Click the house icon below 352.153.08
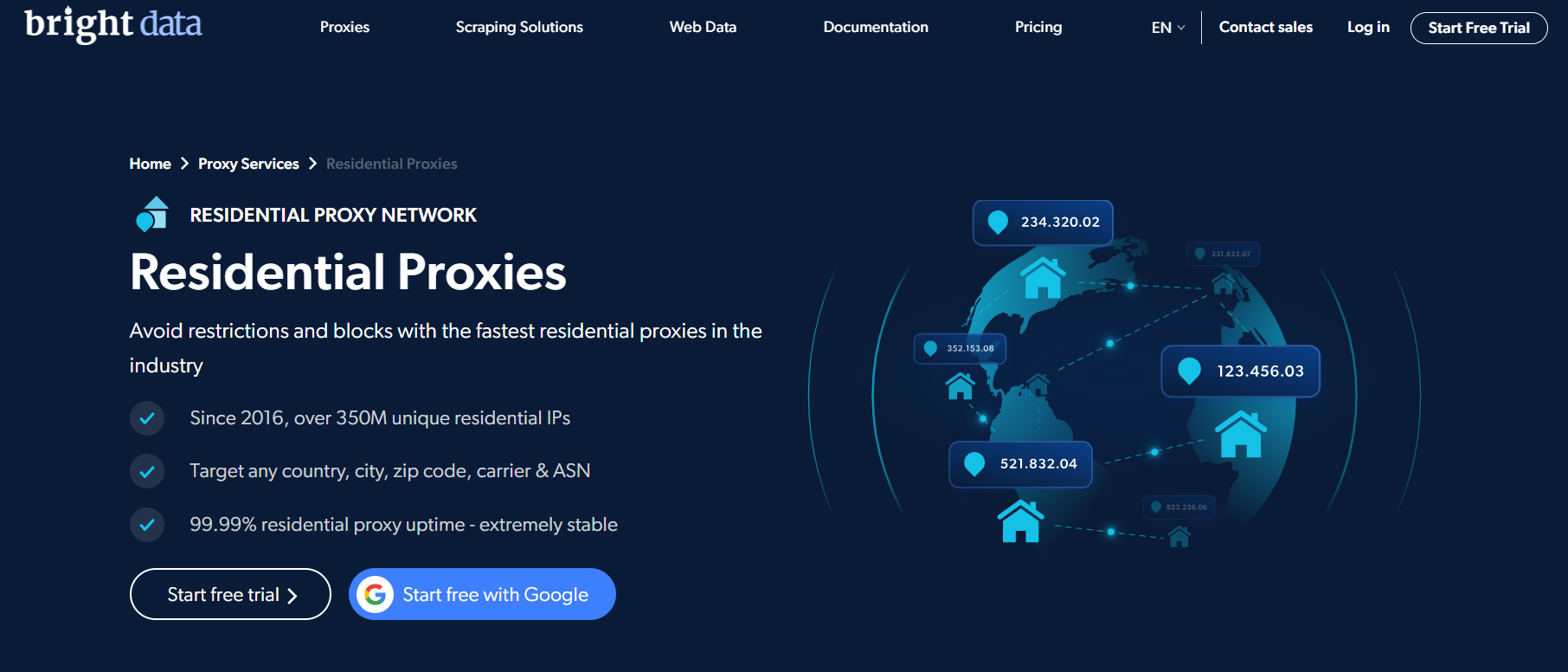Screen dimensions: 1568x672 coord(961,385)
